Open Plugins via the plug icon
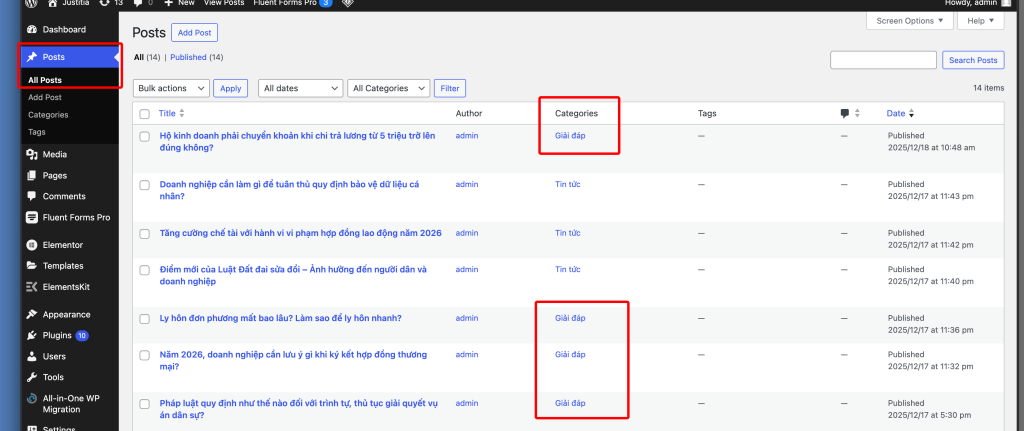 (x=32, y=335)
